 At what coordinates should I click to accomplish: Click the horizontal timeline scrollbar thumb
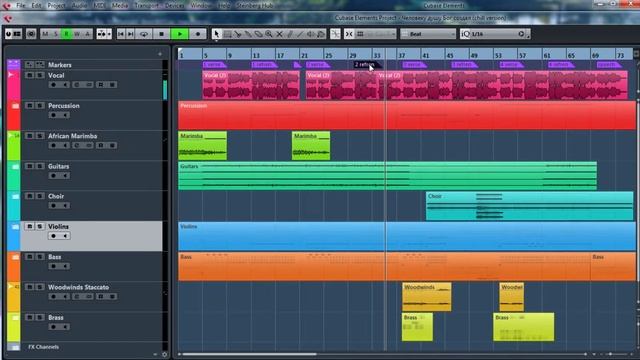click(x=249, y=354)
